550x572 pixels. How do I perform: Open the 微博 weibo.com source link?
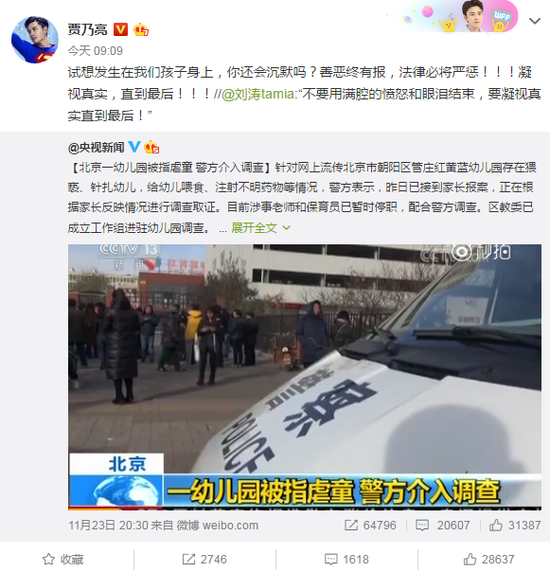point(217,525)
